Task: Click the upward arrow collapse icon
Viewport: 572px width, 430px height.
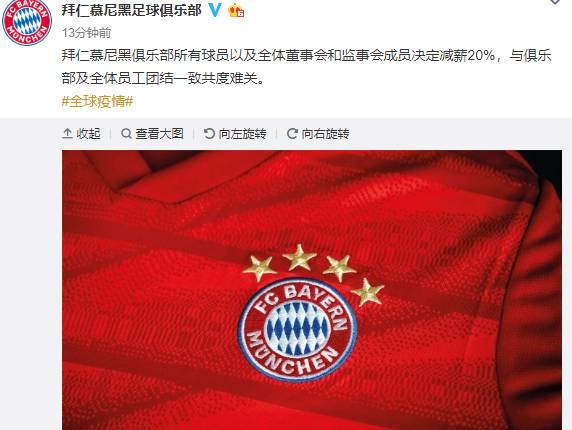Action: (67, 134)
